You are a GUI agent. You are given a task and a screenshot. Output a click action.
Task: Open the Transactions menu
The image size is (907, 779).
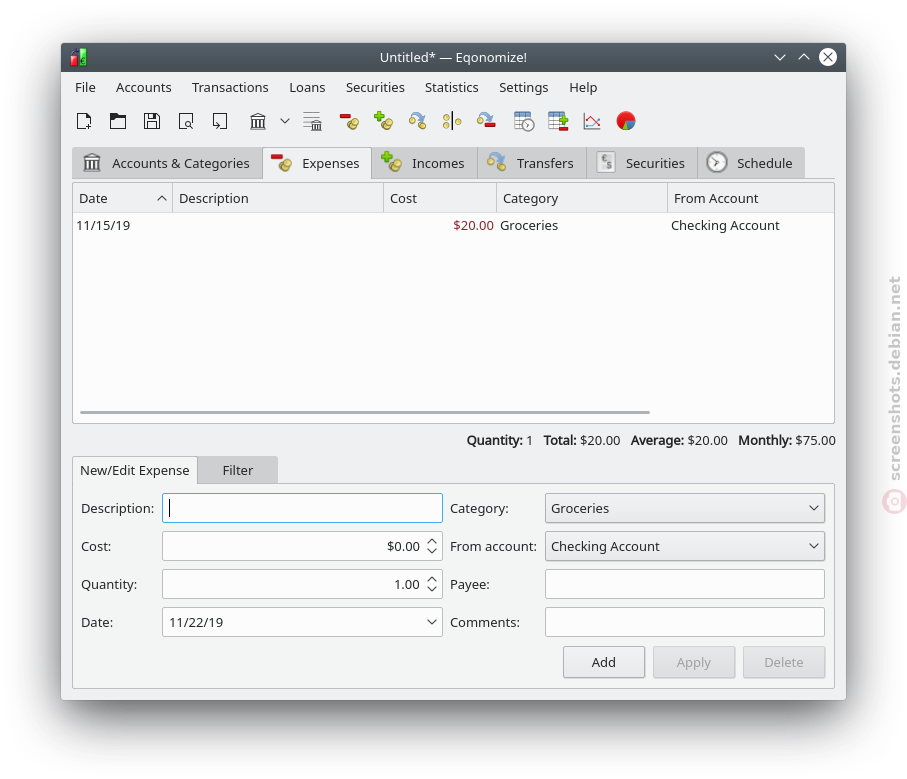230,87
